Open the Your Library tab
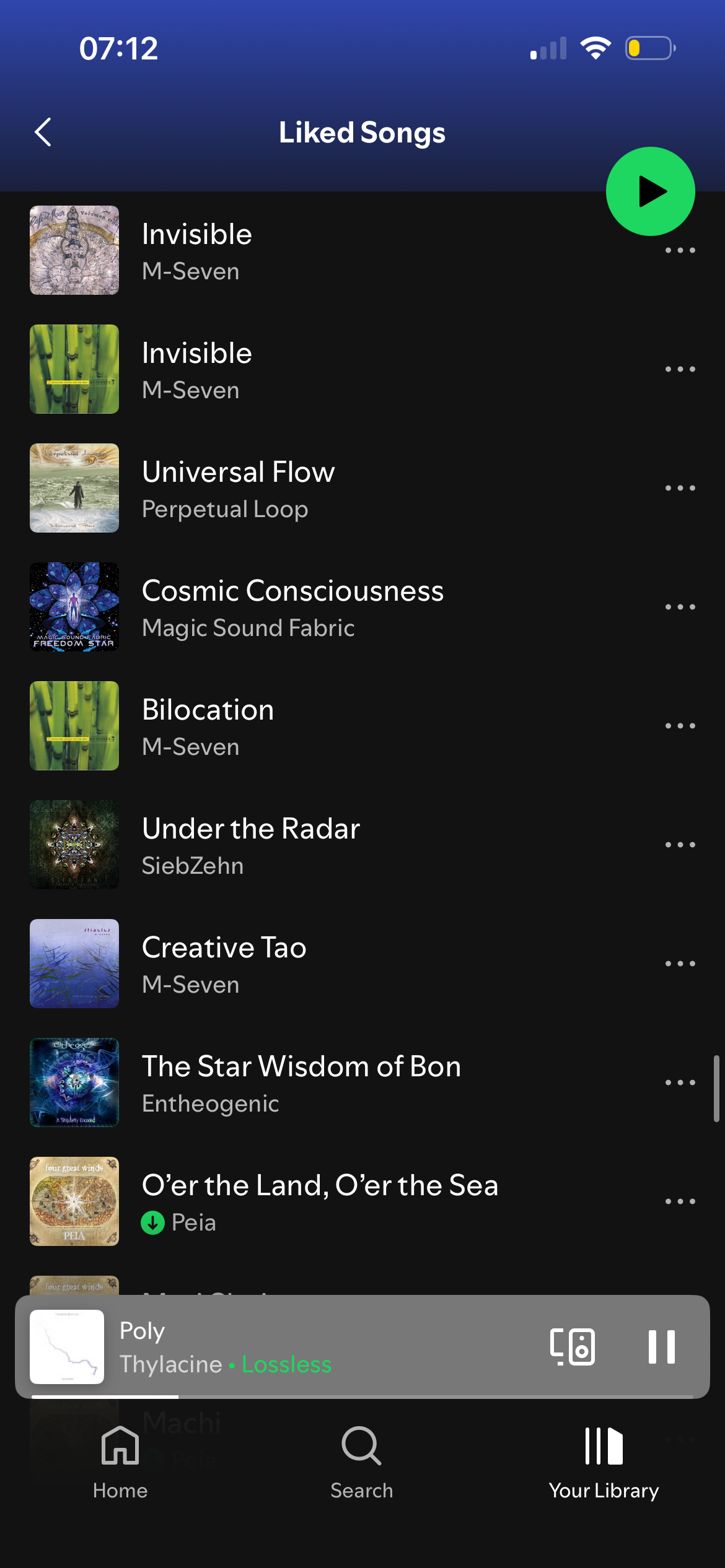725x1568 pixels. pyautogui.click(x=604, y=1463)
